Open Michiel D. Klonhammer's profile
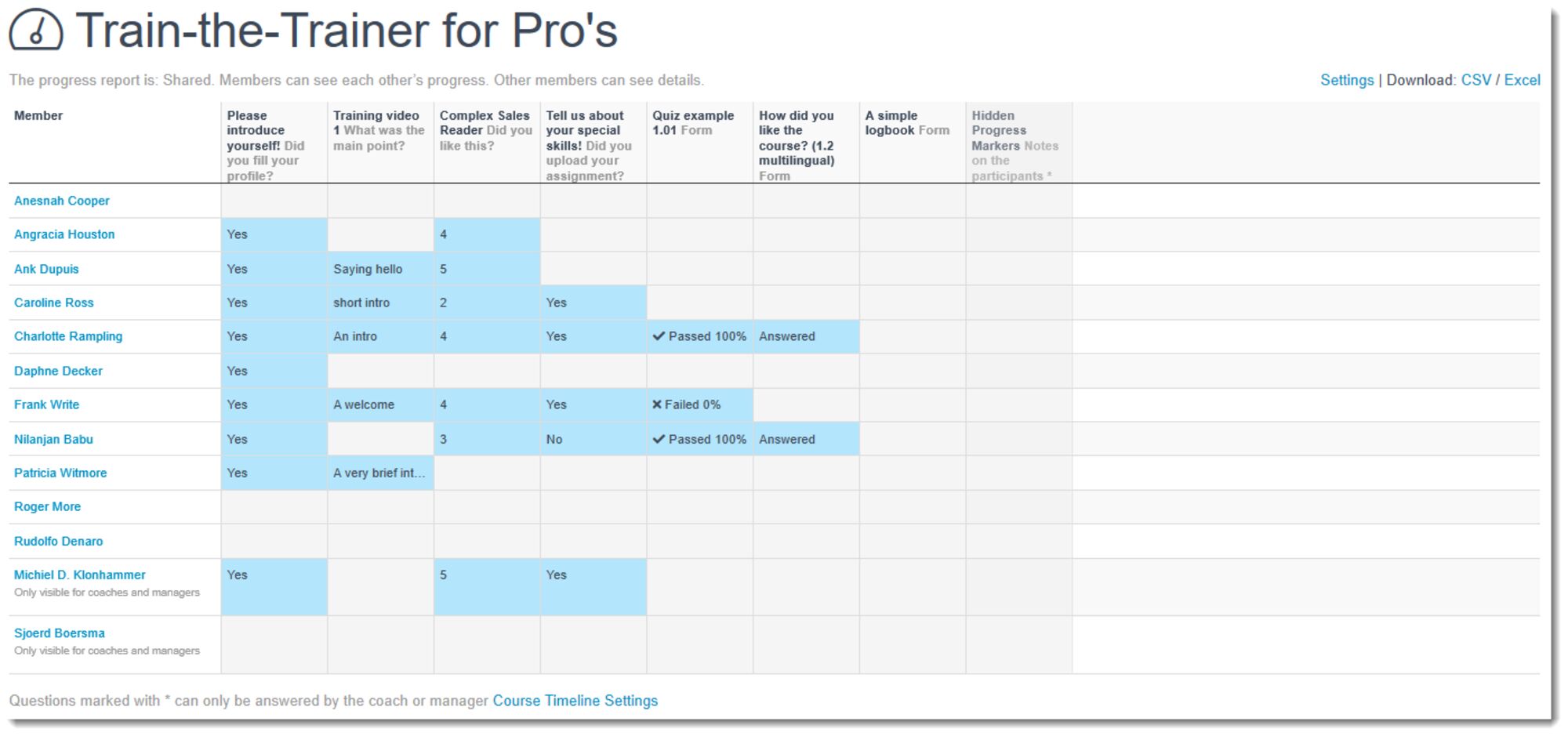 point(78,575)
